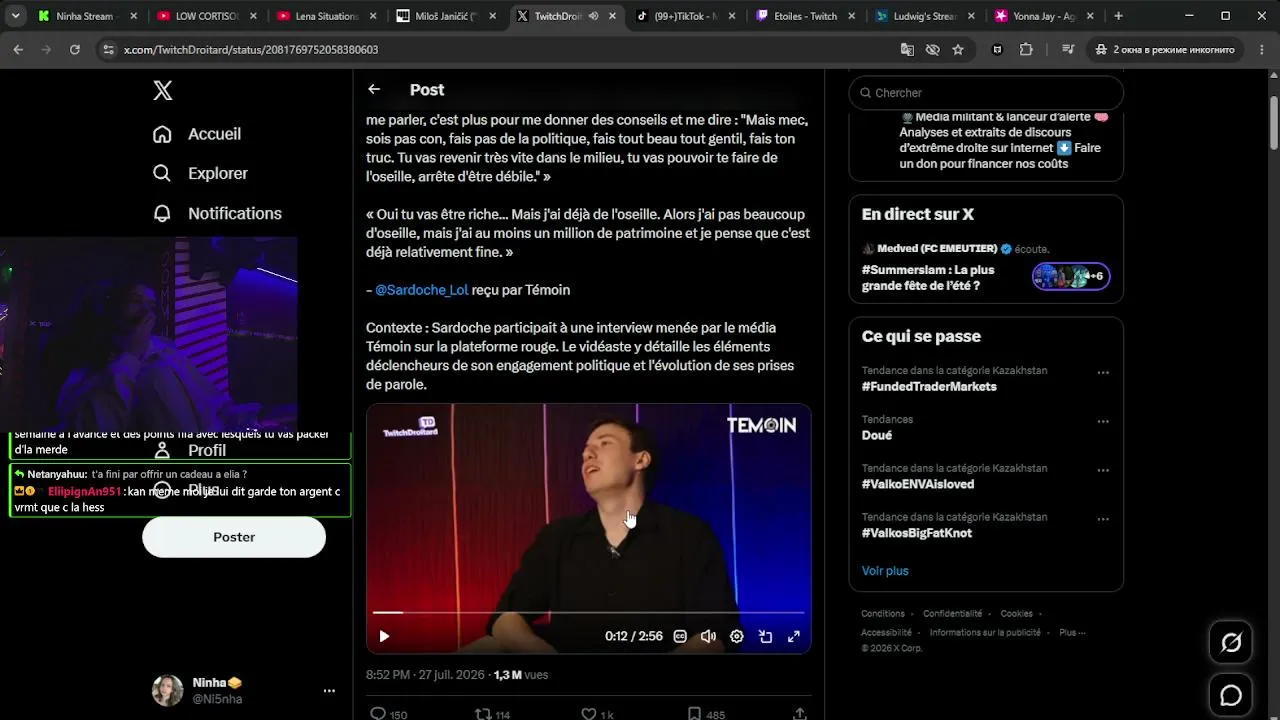Viewport: 1280px width, 720px height.
Task: Switch to the Ludwig's Stream tab
Action: point(922,16)
